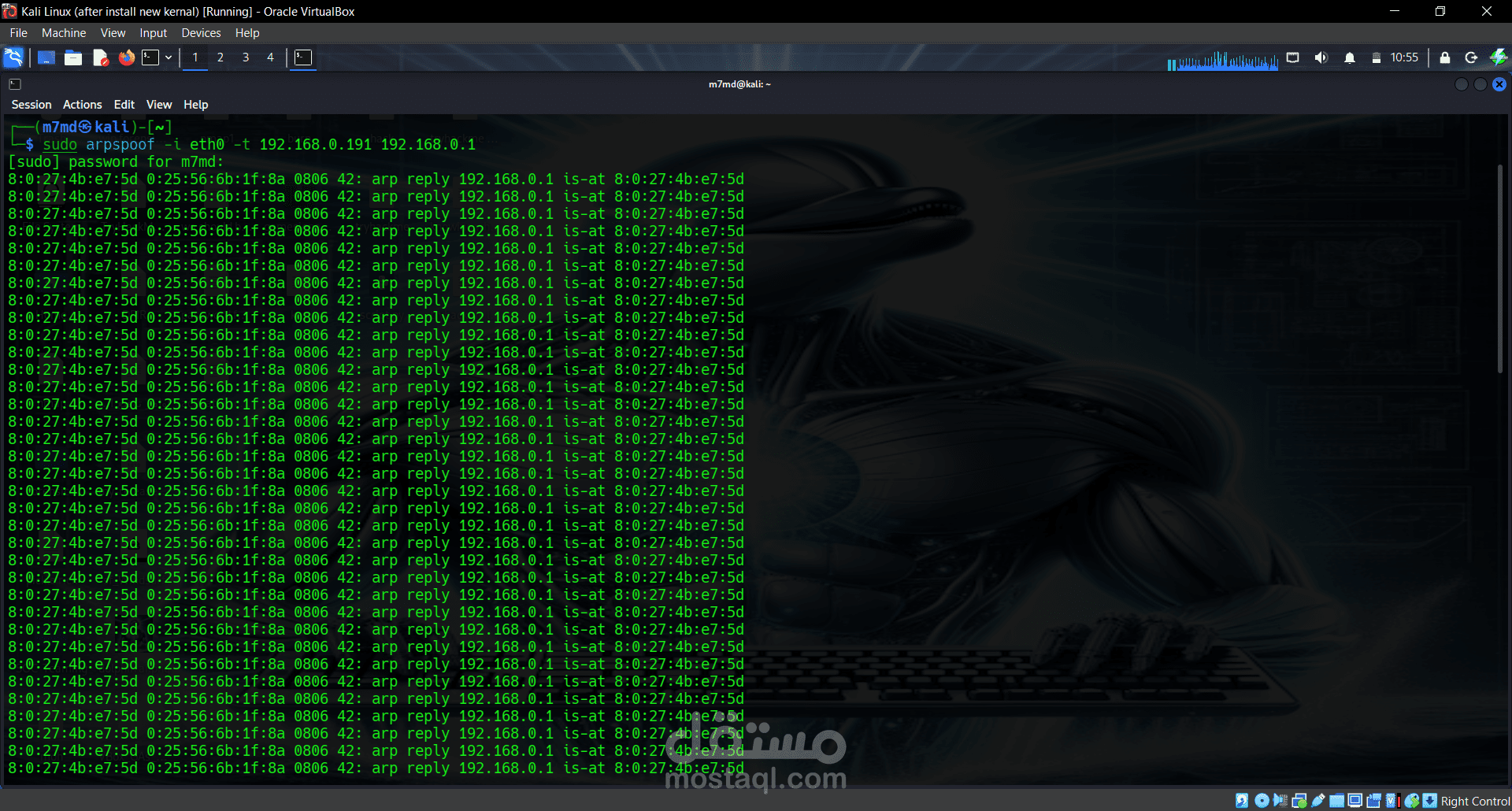Click the show desktop icon in panel
Image resolution: width=1512 pixels, height=811 pixels.
click(46, 57)
